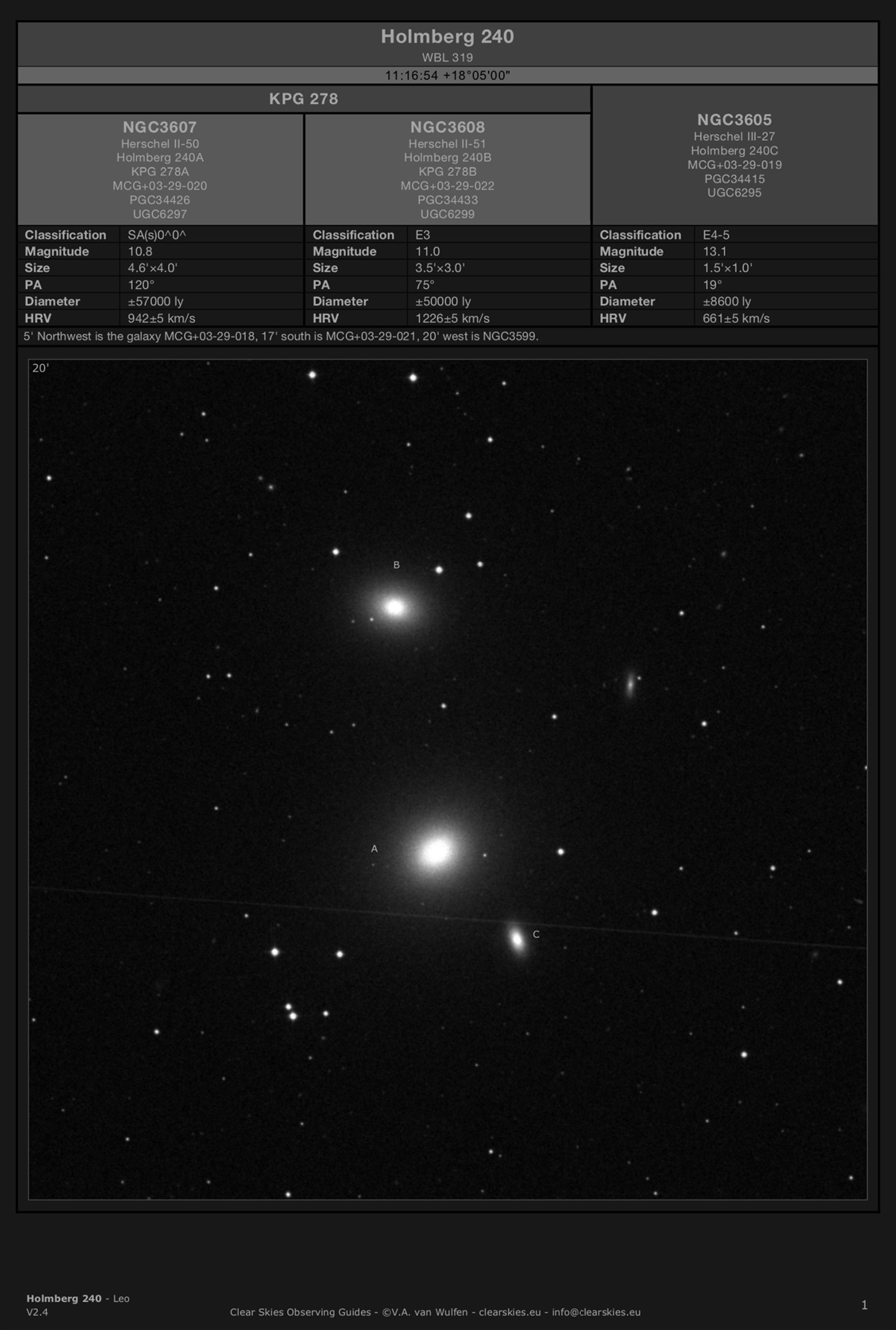
Task: Click Holmberg 240B designation
Action: pos(447,158)
